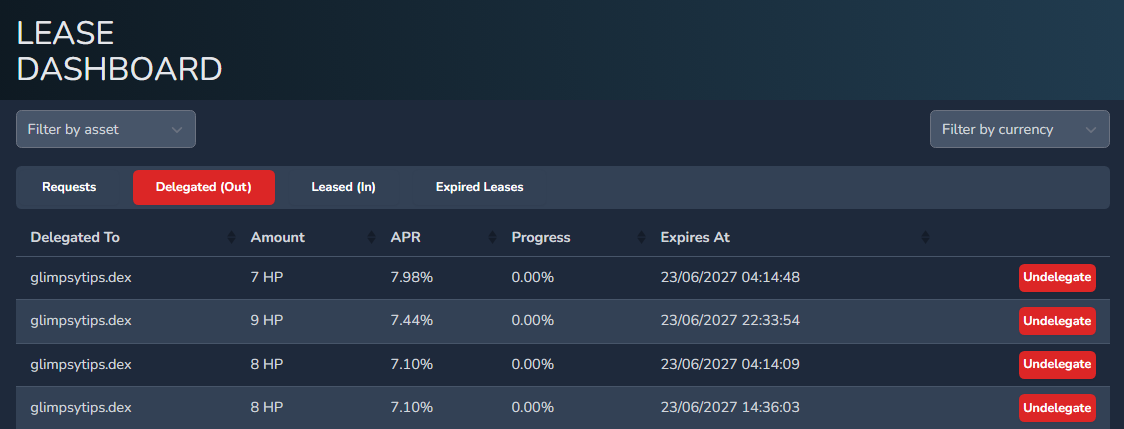View the Expired Leases tab
Image resolution: width=1124 pixels, height=429 pixels.
point(479,187)
